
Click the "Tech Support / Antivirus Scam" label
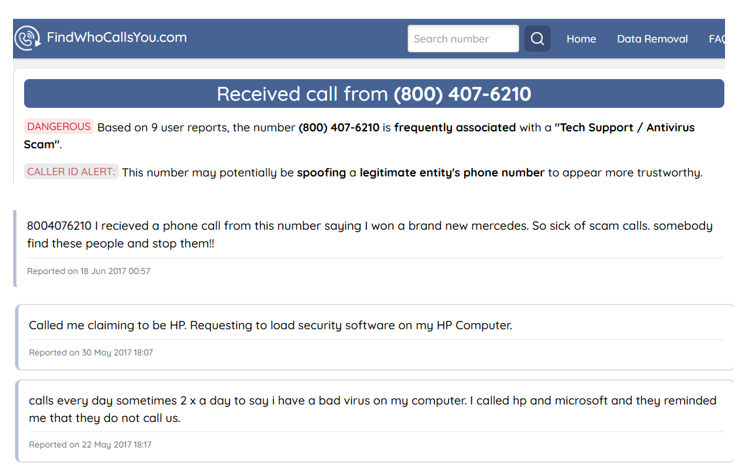[360, 135]
